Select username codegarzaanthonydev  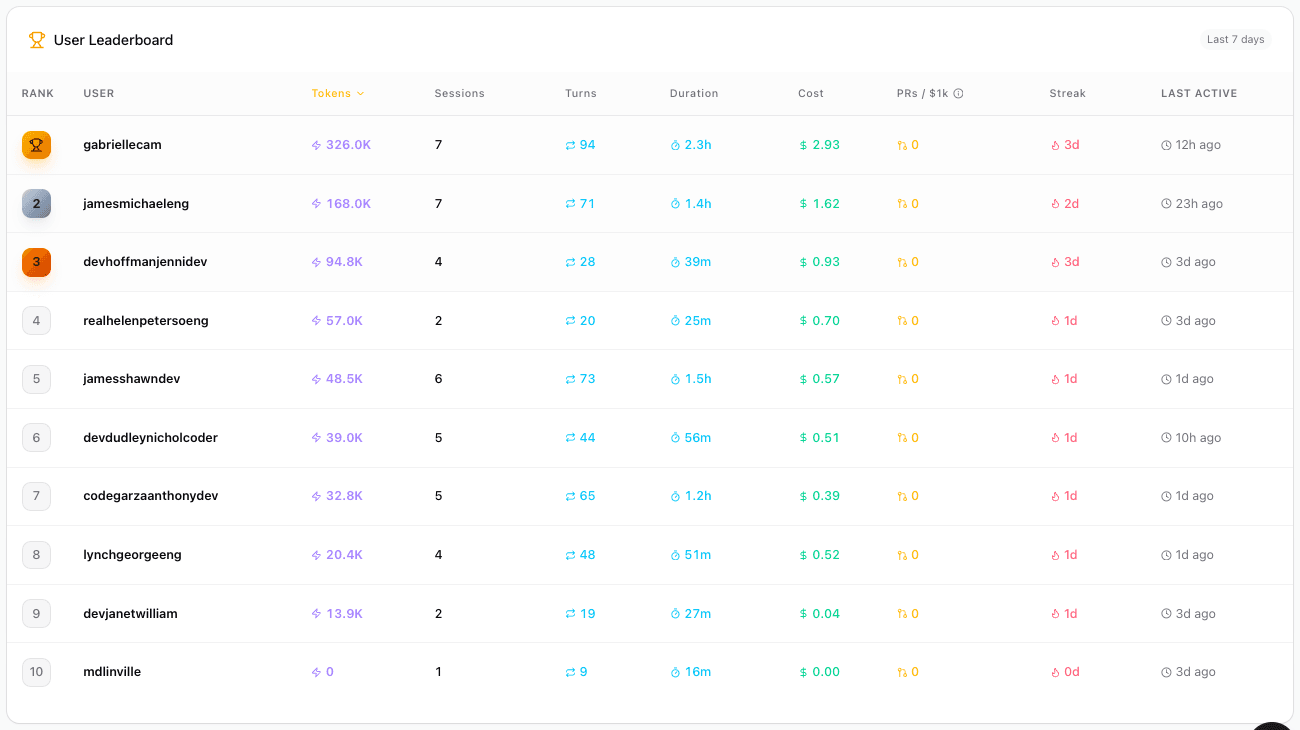150,496
